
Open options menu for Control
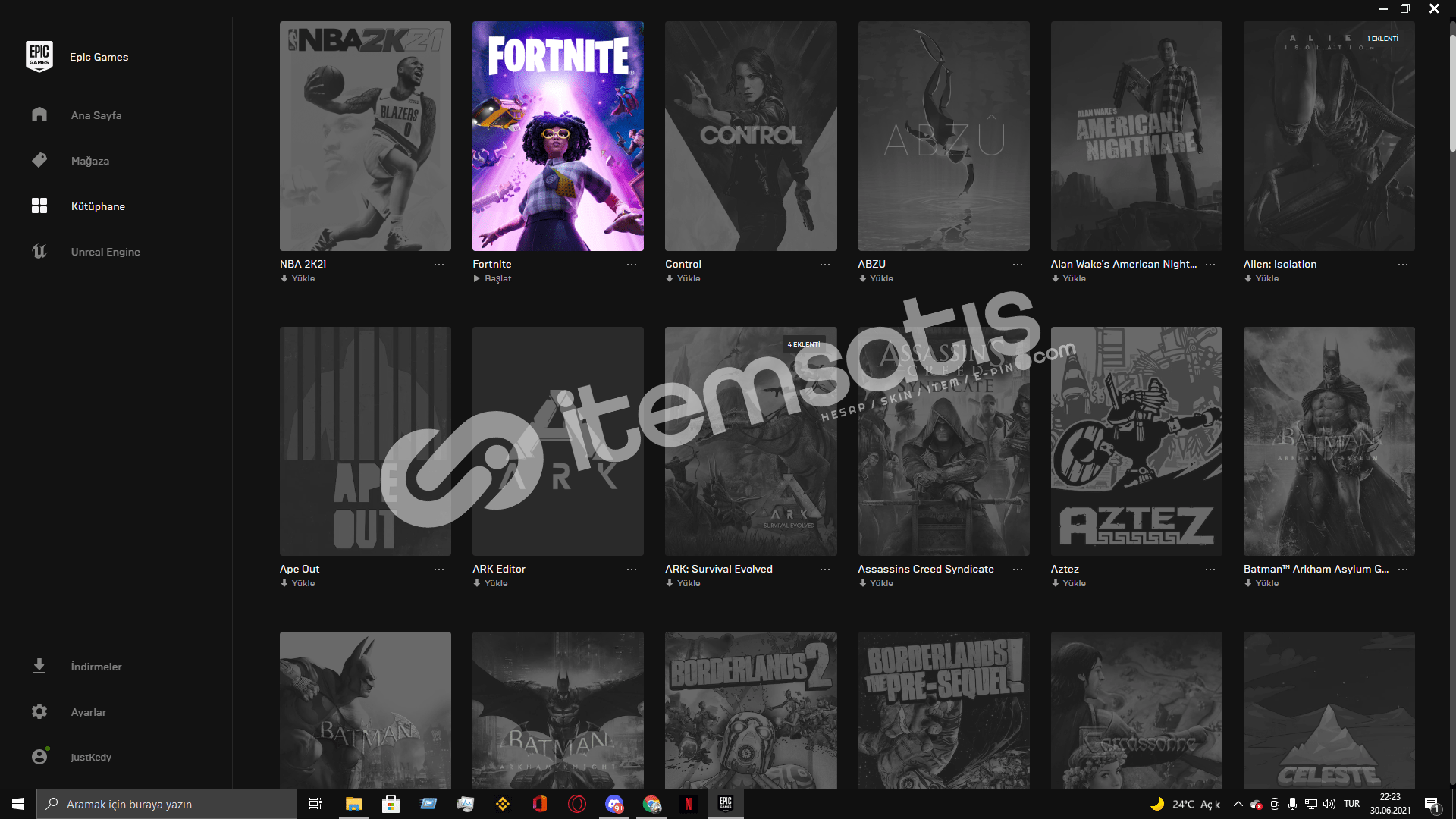(x=825, y=265)
